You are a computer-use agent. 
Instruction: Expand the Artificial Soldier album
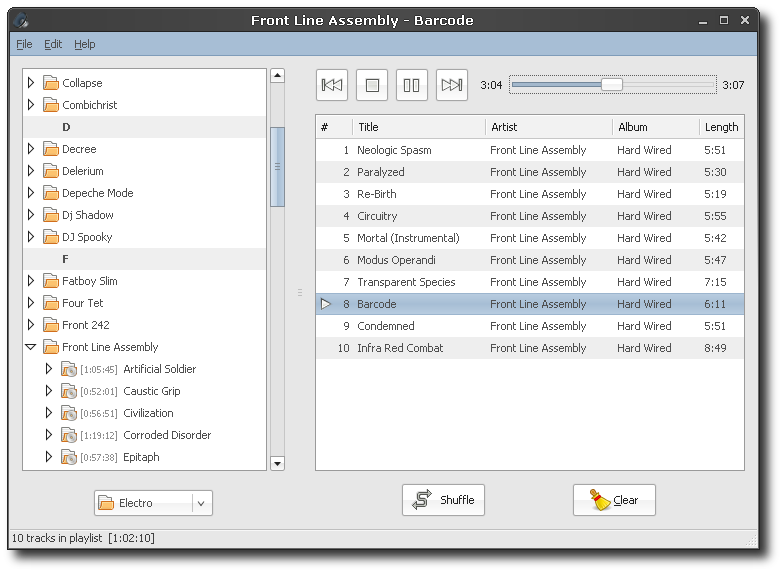pyautogui.click(x=49, y=369)
